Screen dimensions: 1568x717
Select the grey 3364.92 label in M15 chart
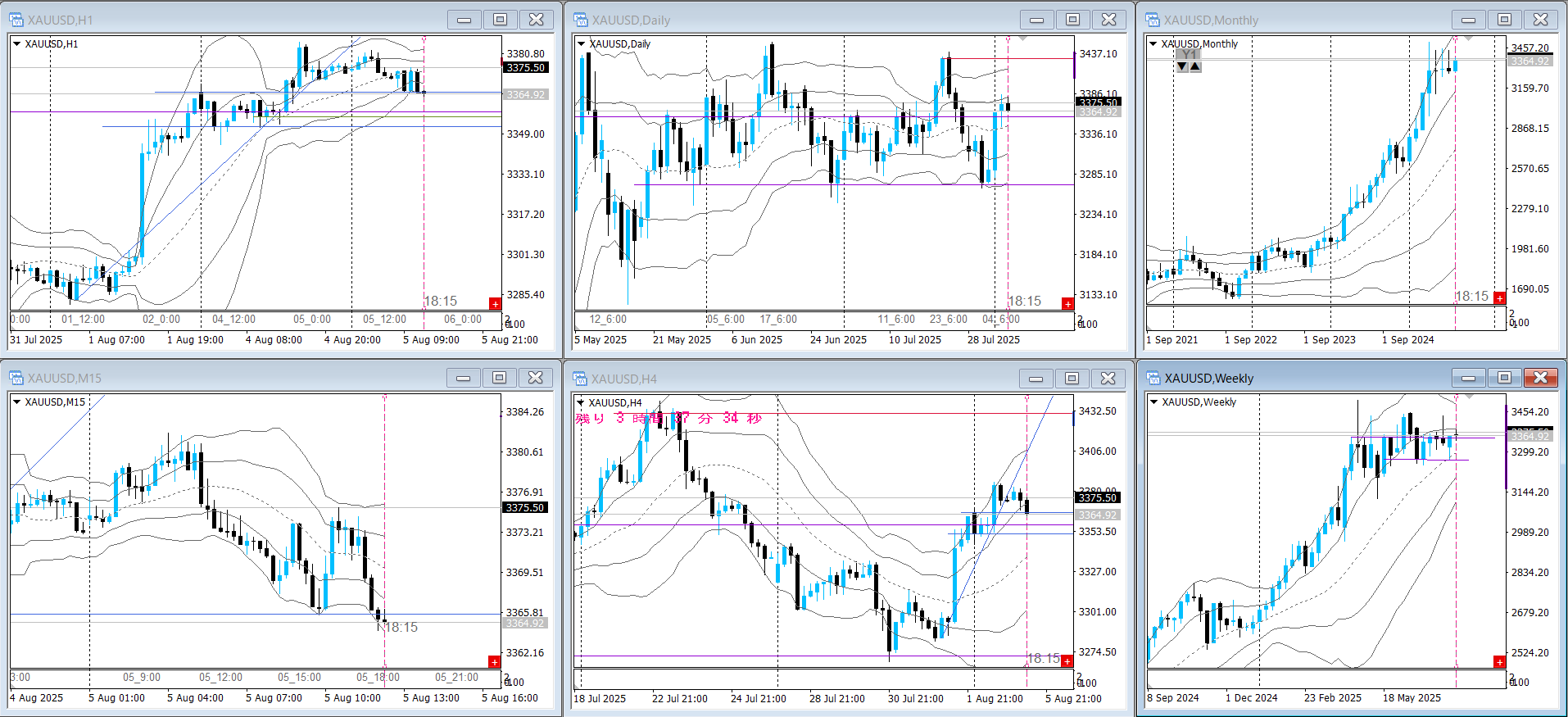pos(525,624)
